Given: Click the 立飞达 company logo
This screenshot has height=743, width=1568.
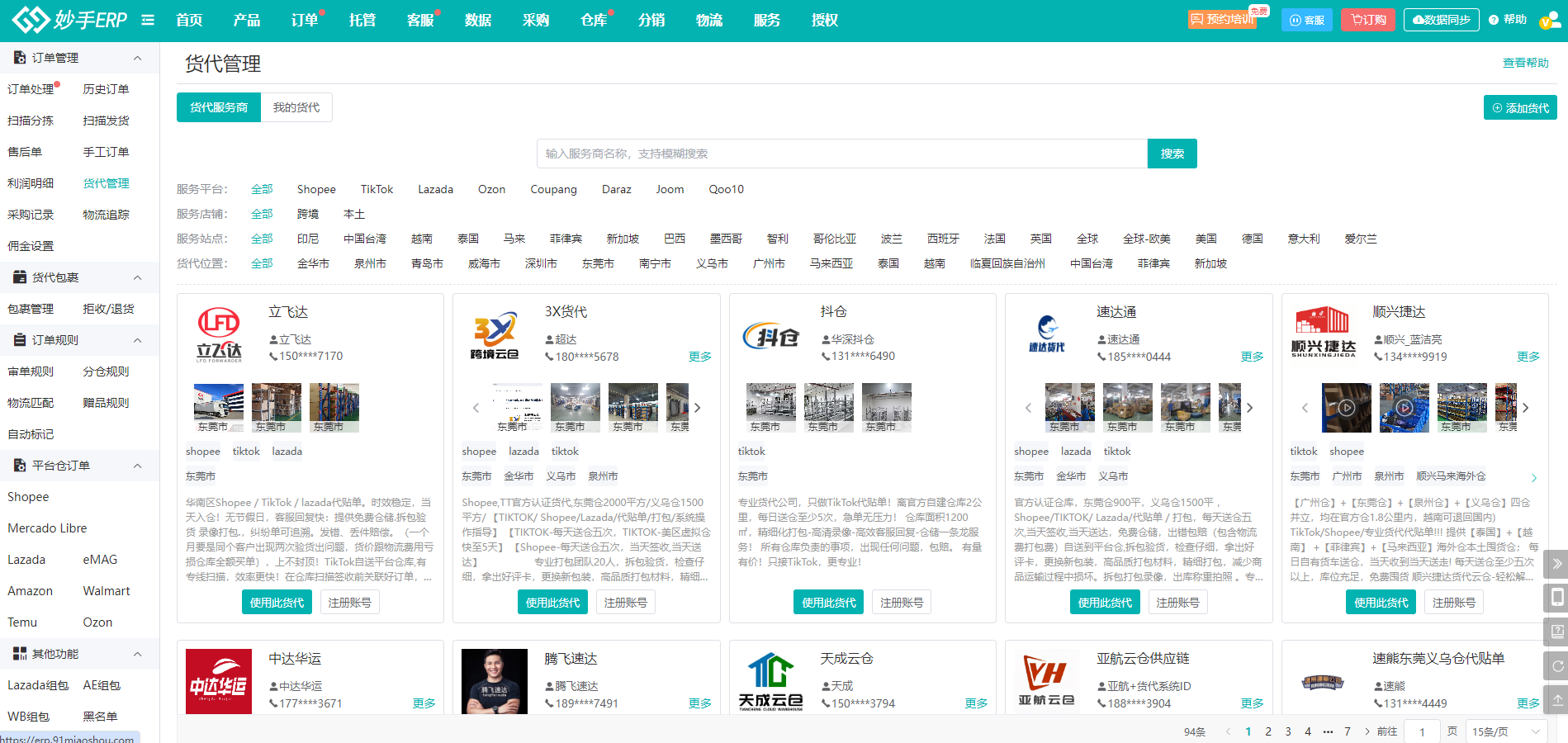Looking at the screenshot, I should coord(220,334).
